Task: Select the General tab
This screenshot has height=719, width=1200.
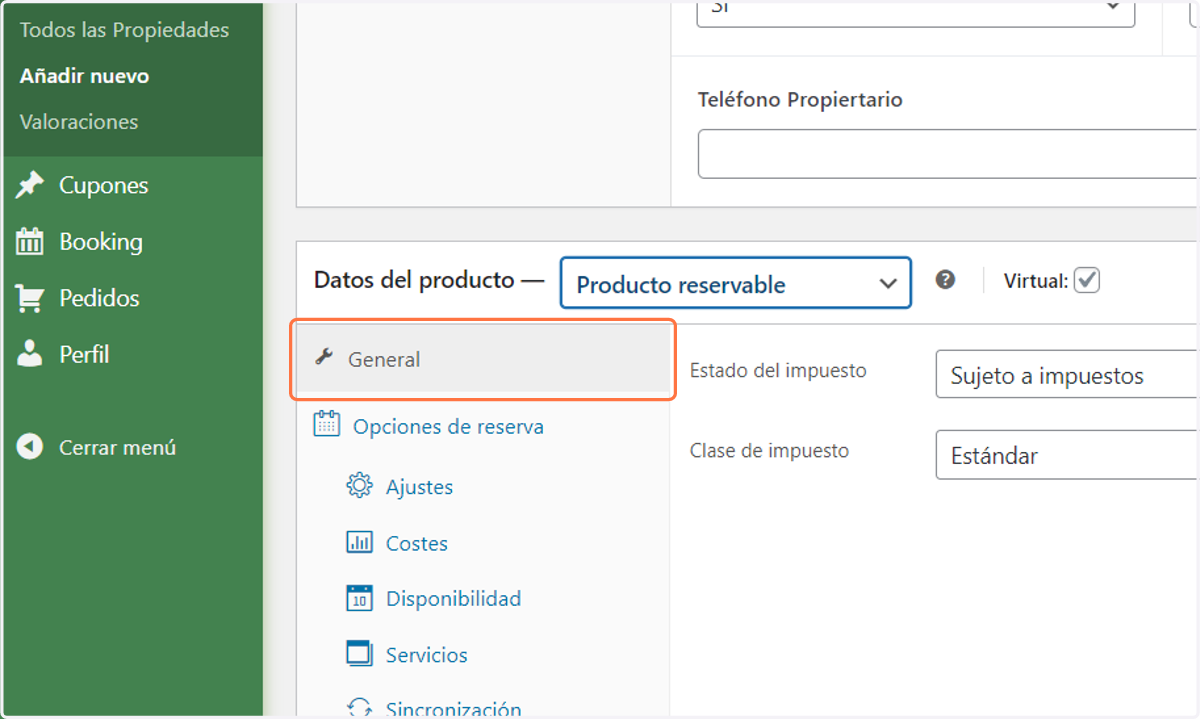Action: pyautogui.click(x=483, y=360)
